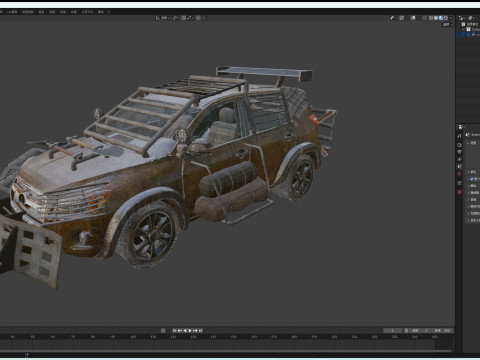
Task: Toggle preview range clock icon
Action: 406,331
